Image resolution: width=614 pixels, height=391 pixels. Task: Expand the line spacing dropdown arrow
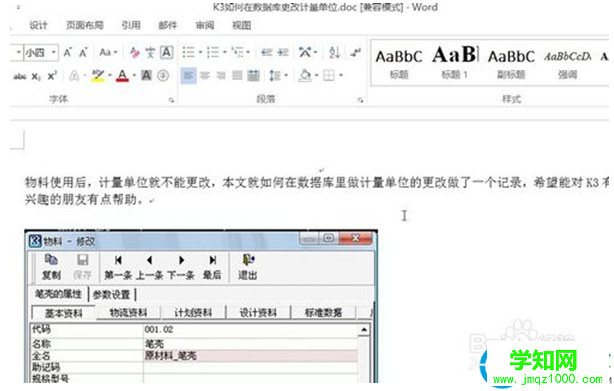pos(286,76)
